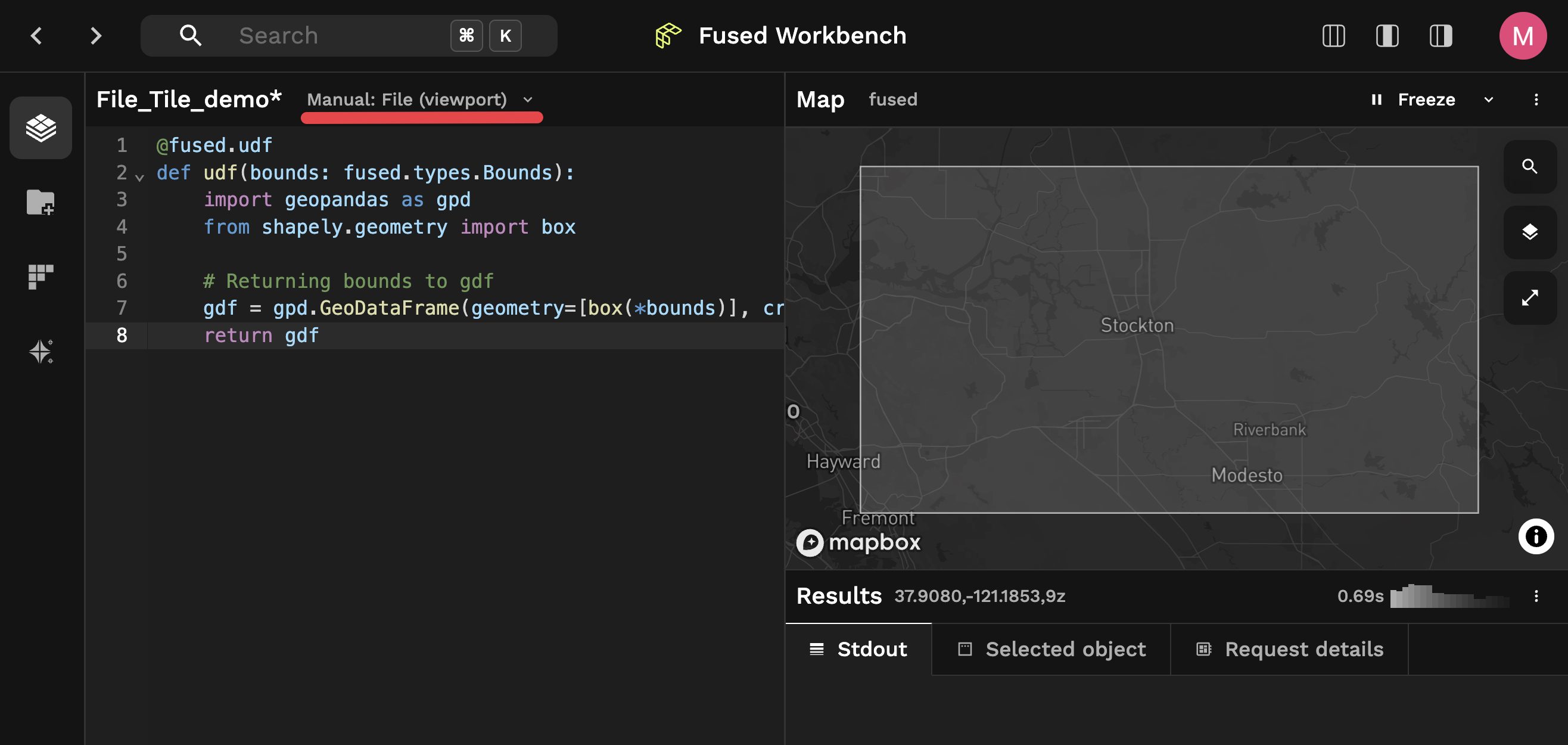Click the File_Tile_demo* file name
Image resolution: width=1568 pixels, height=745 pixels.
pyautogui.click(x=189, y=100)
